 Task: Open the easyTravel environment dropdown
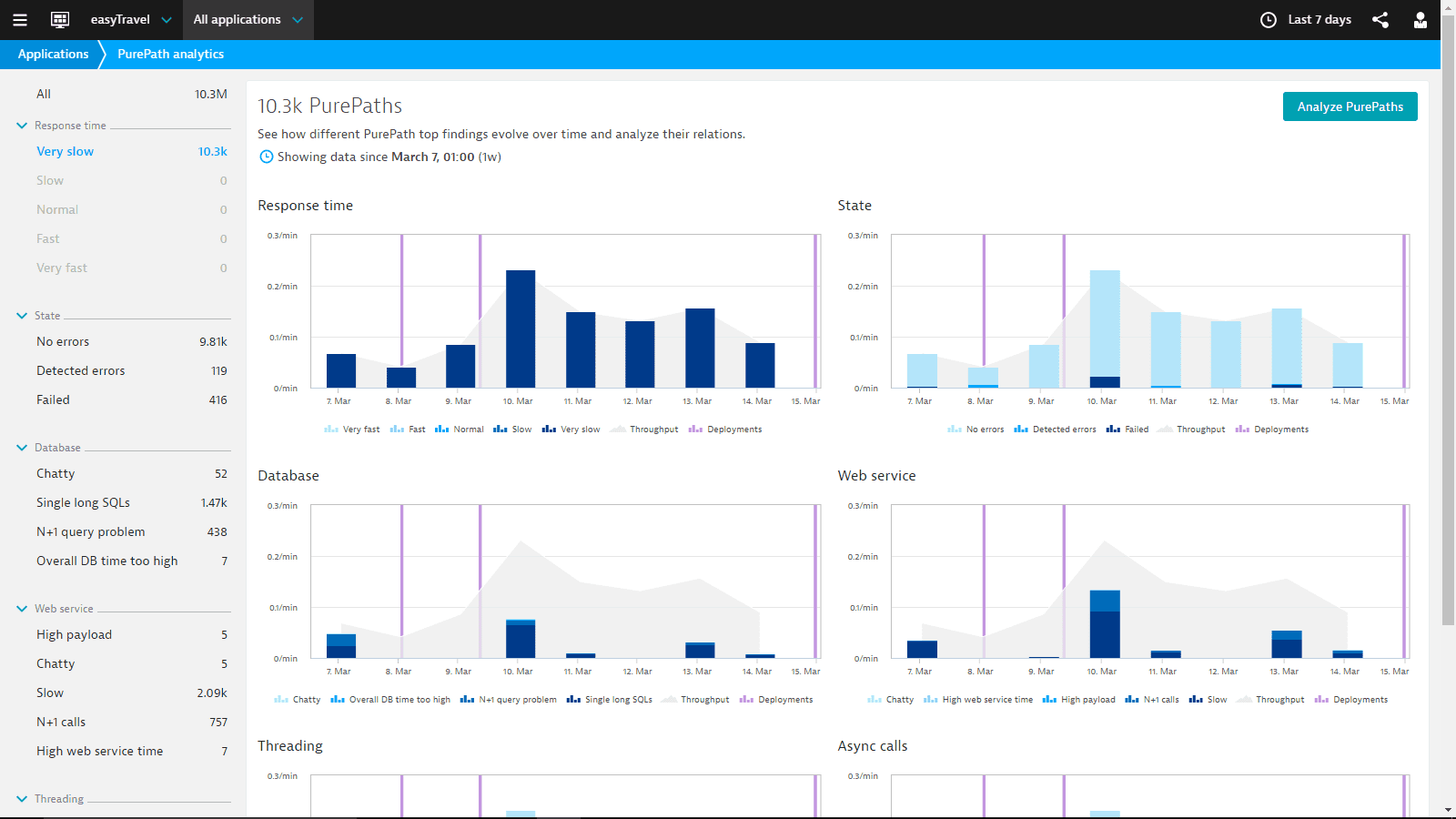[130, 20]
